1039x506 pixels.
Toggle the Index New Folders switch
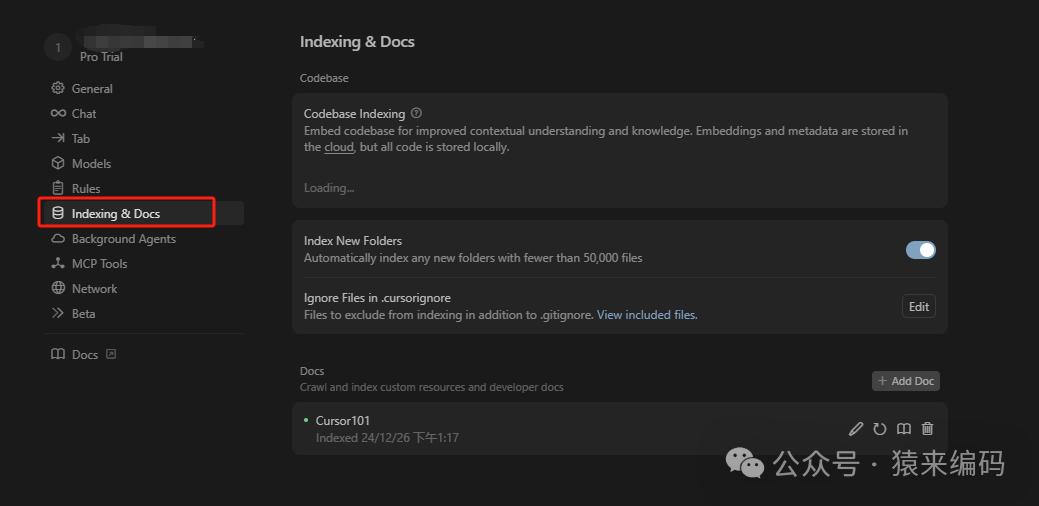coord(920,250)
